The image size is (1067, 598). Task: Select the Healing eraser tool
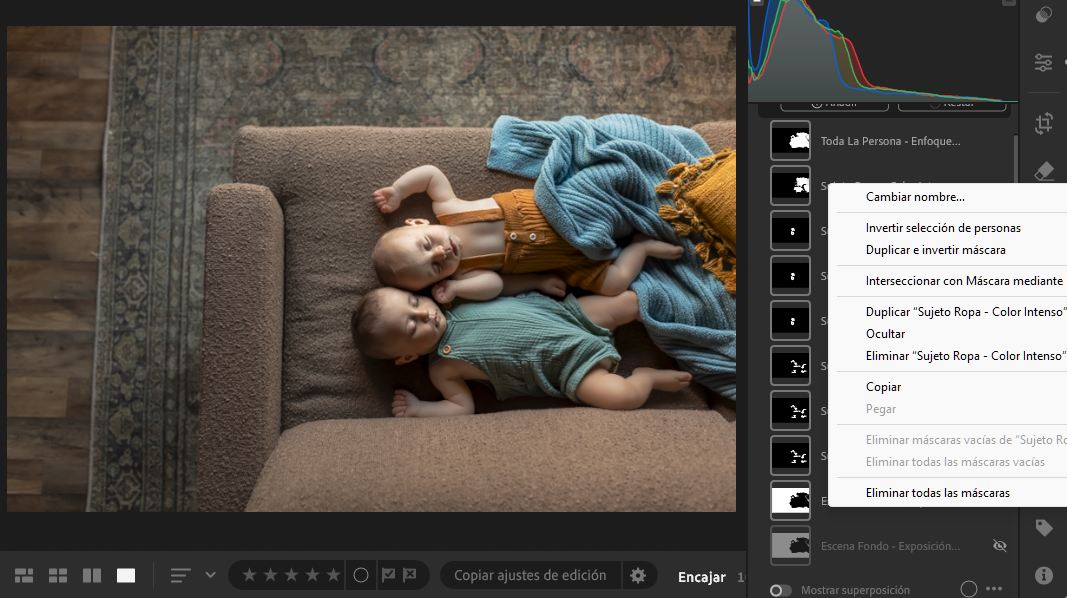tap(1044, 171)
